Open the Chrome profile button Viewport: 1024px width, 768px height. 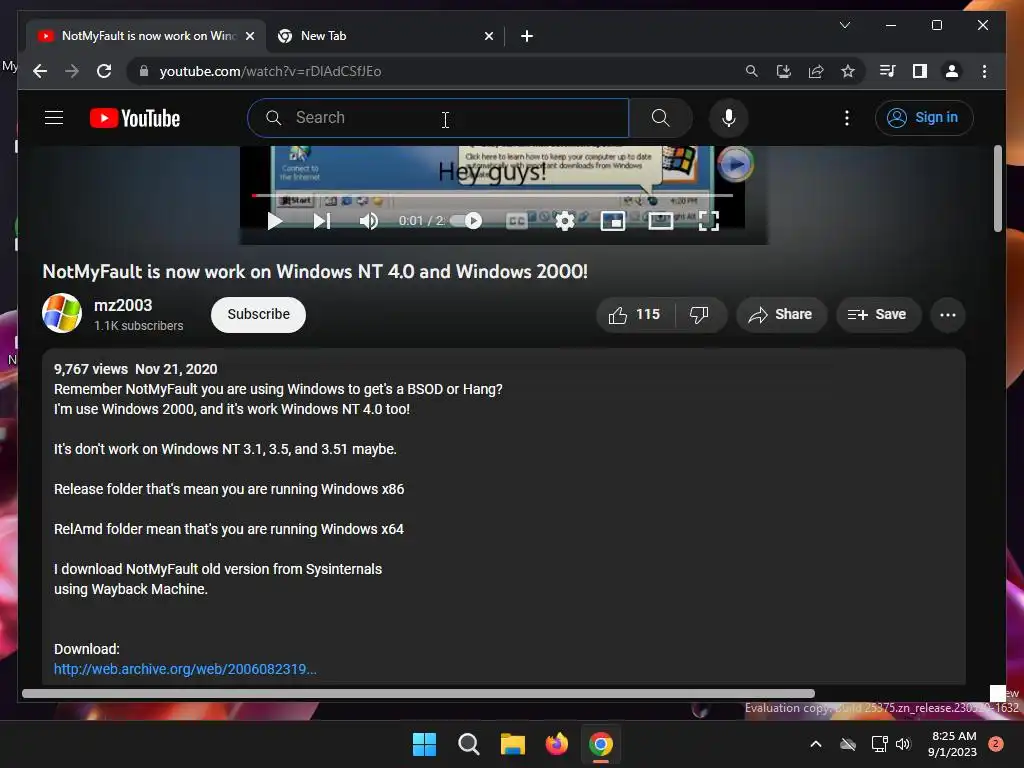coord(952,71)
